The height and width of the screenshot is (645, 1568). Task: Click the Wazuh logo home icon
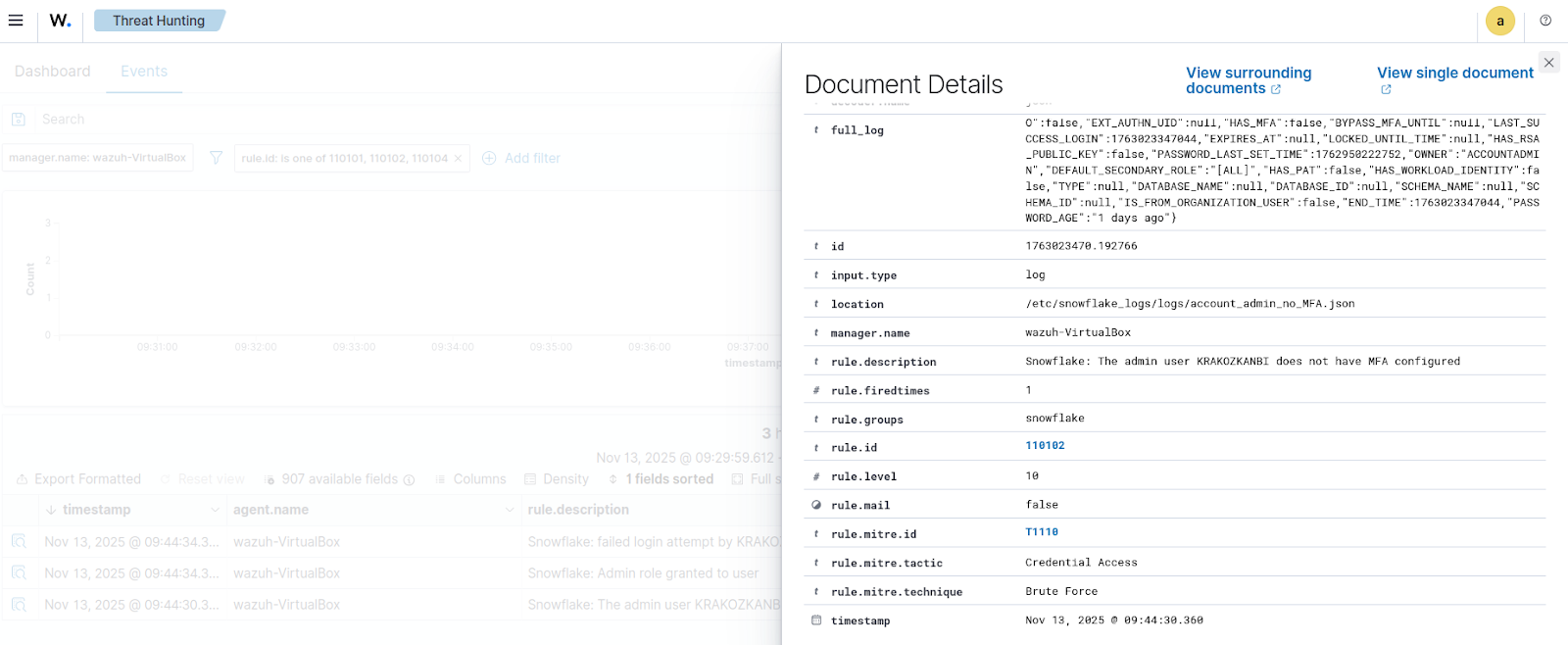[x=60, y=21]
